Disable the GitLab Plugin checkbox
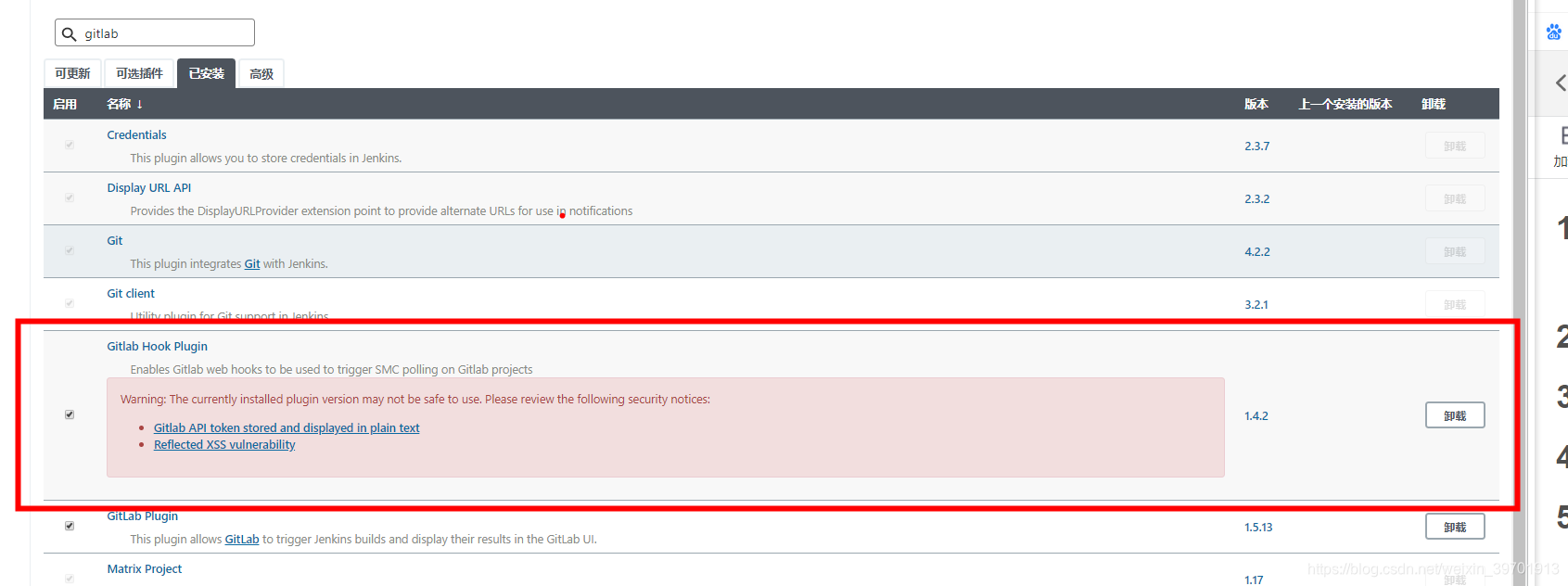 pos(70,526)
